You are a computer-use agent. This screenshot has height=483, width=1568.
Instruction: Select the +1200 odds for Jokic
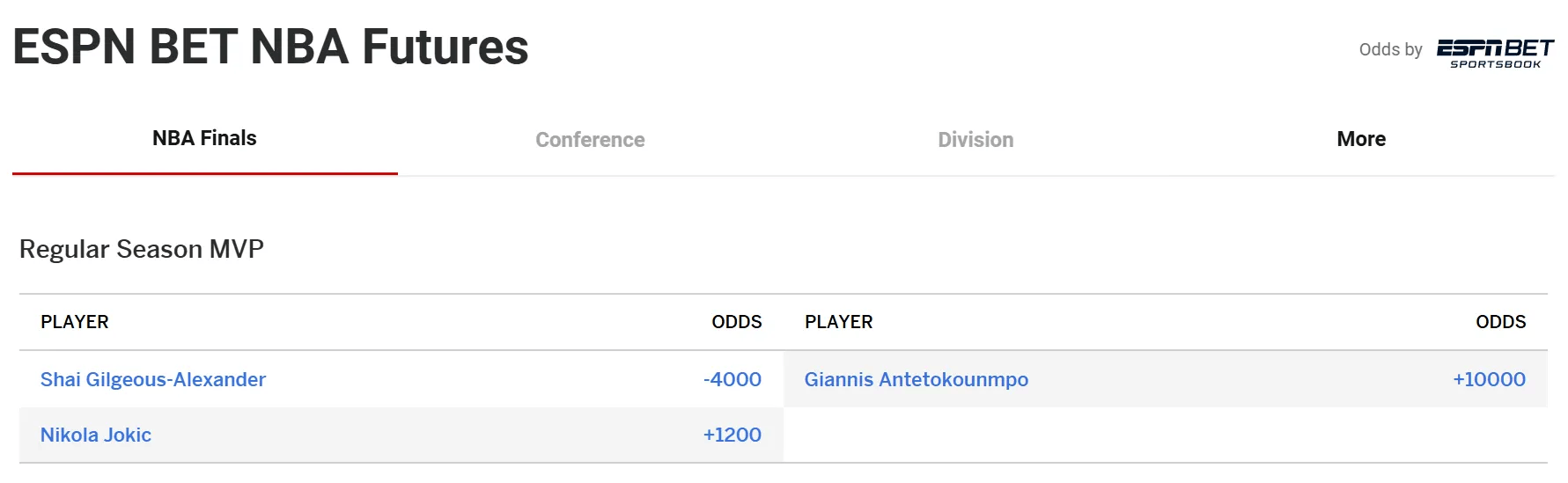[x=732, y=435]
